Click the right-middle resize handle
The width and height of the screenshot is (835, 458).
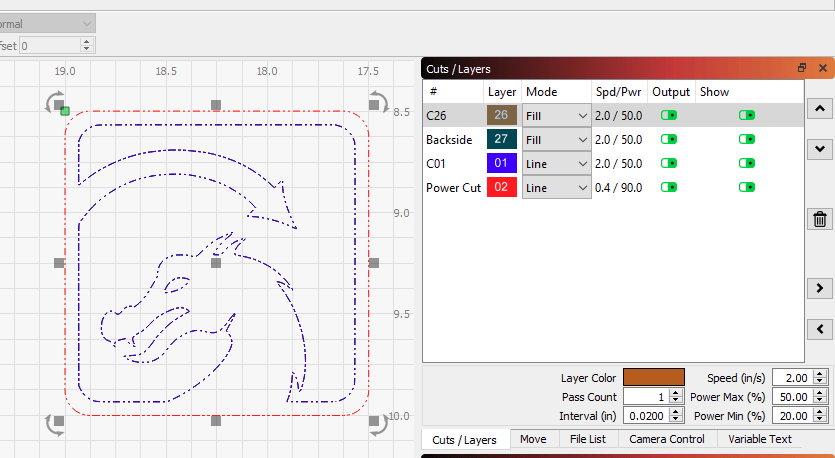374,263
